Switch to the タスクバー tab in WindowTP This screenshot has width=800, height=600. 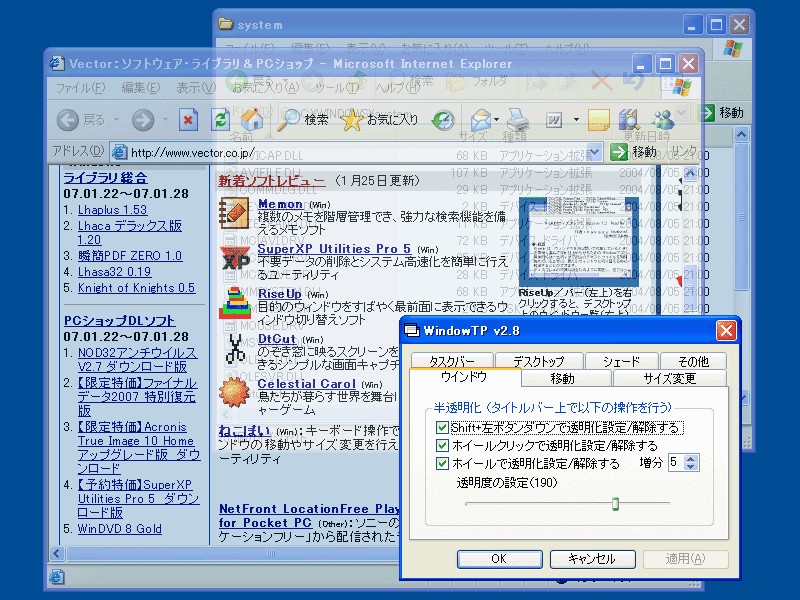[x=452, y=360]
